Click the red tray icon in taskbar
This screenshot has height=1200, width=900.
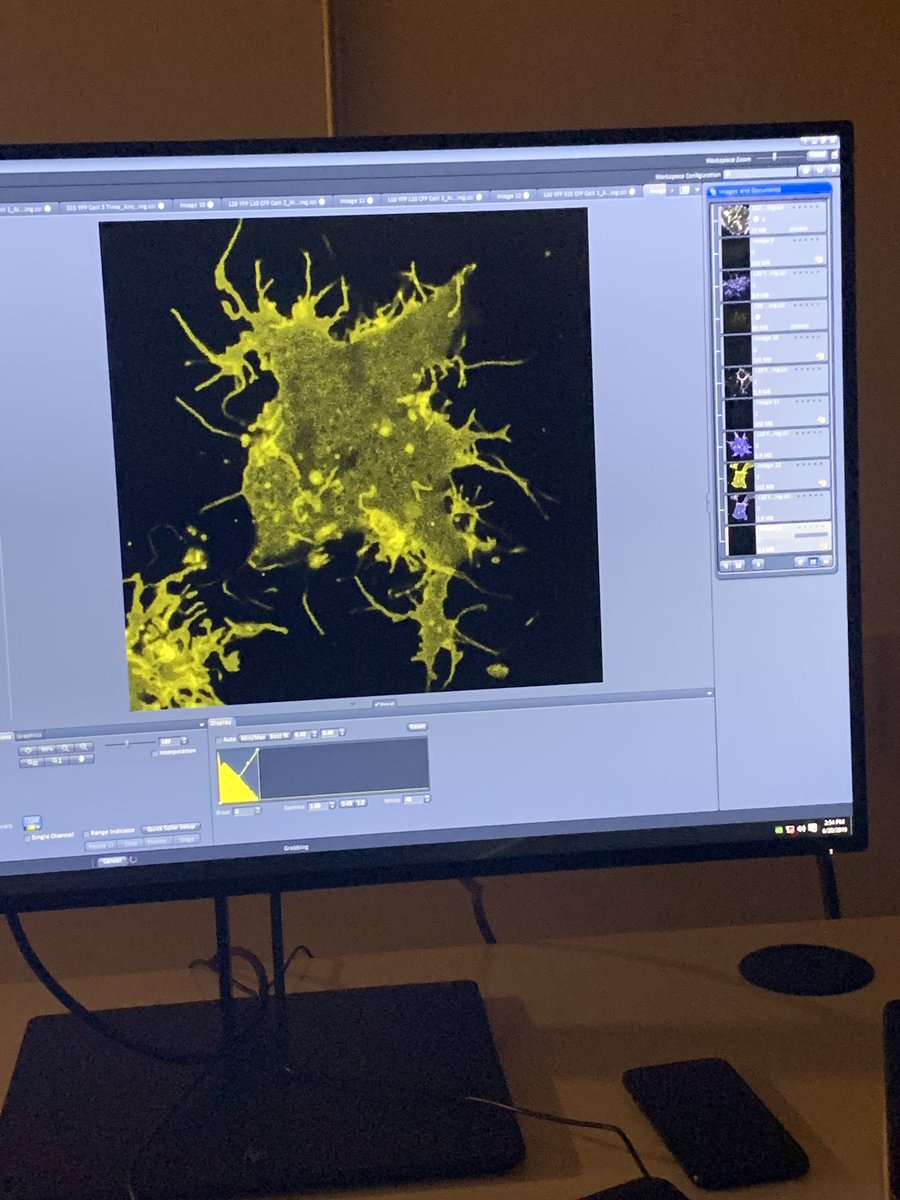791,829
